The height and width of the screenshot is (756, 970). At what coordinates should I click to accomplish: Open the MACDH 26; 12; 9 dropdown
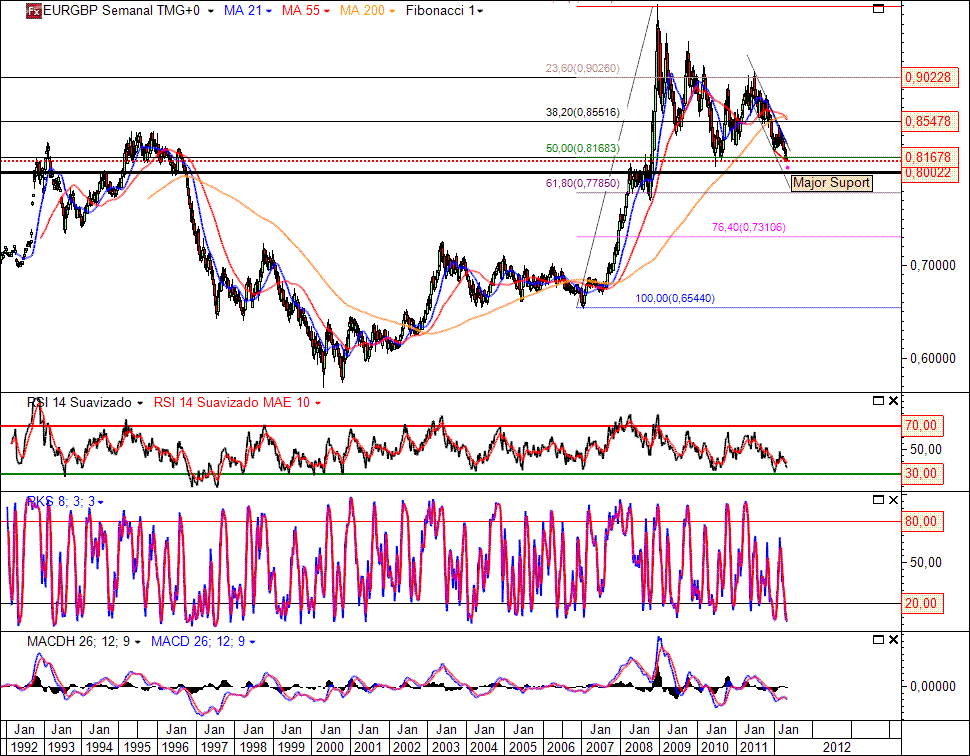(137, 642)
